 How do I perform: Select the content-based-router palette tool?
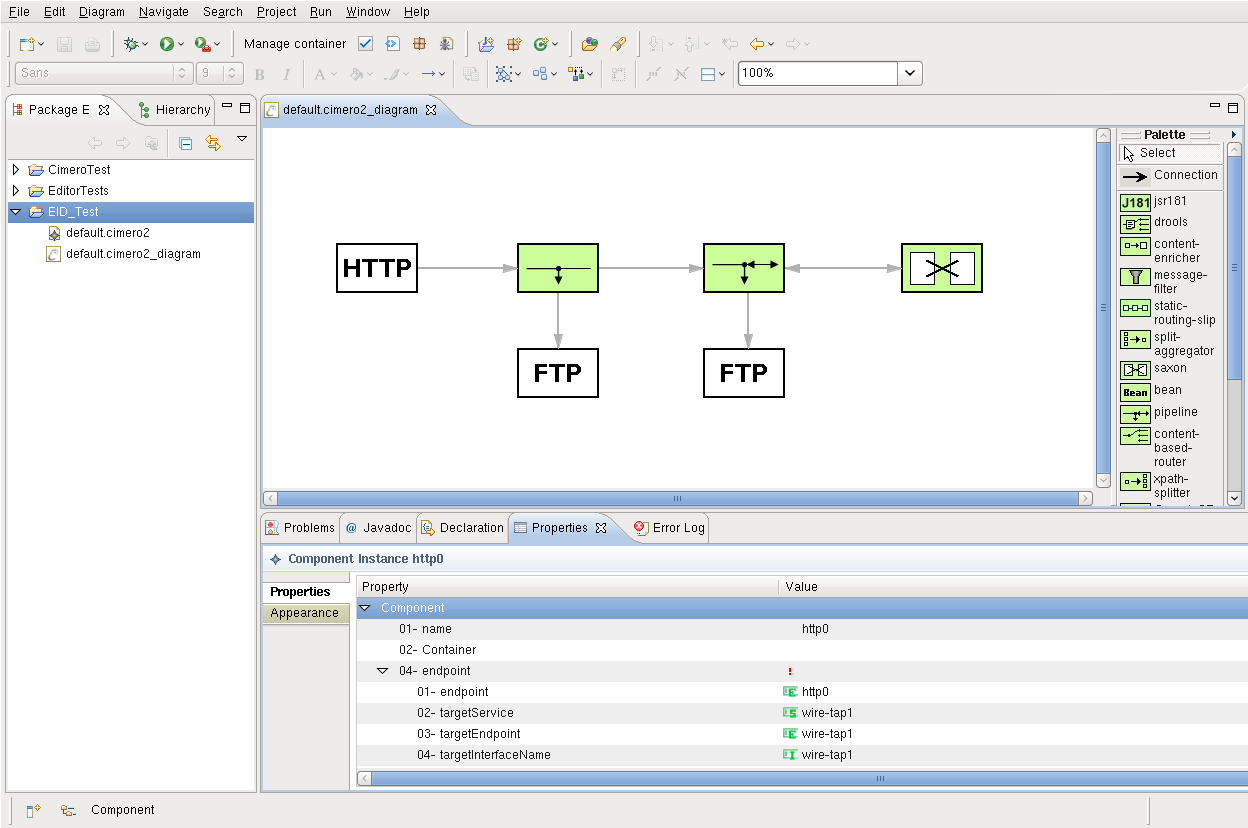1169,447
